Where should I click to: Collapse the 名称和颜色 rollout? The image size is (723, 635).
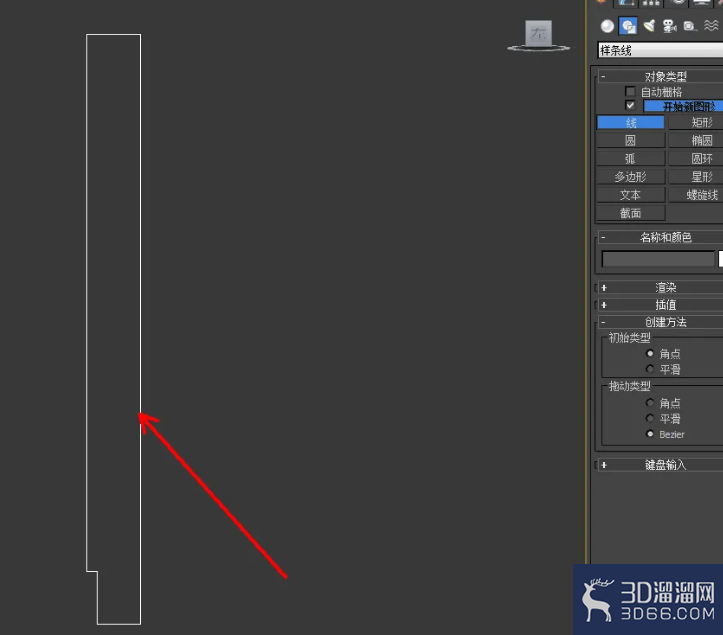click(x=660, y=237)
